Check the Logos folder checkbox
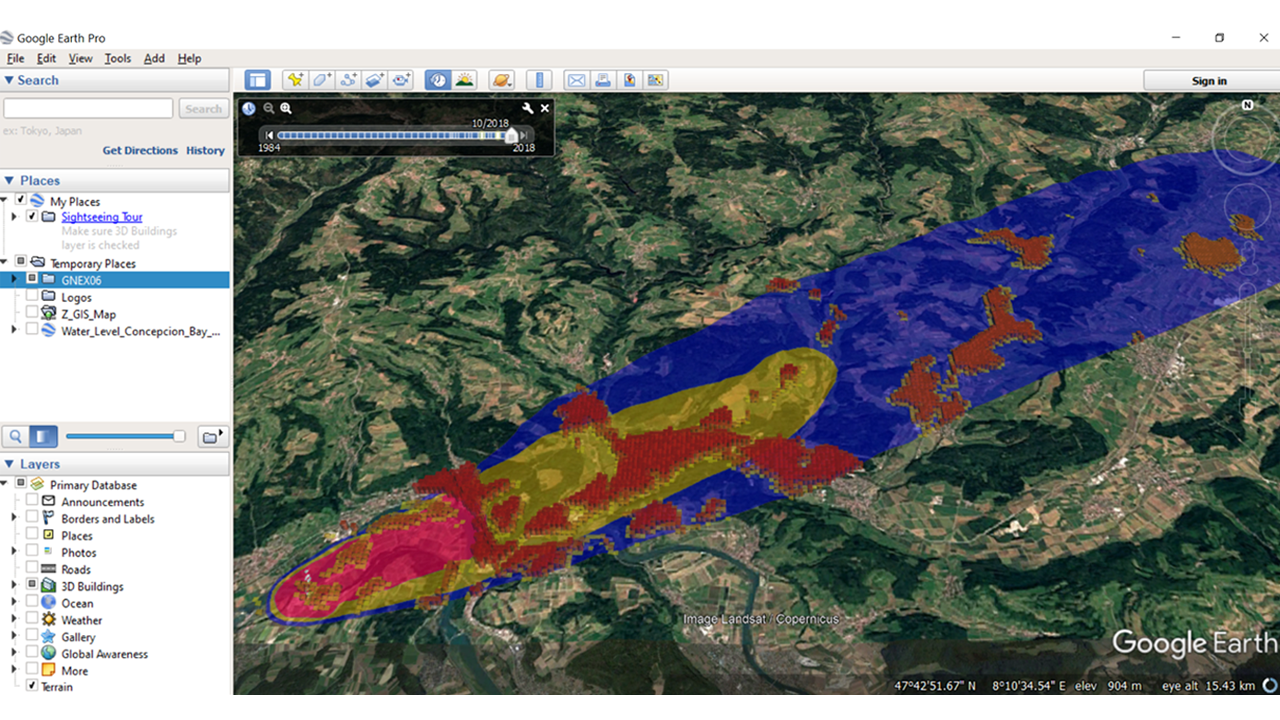The width and height of the screenshot is (1280, 720). coord(32,297)
